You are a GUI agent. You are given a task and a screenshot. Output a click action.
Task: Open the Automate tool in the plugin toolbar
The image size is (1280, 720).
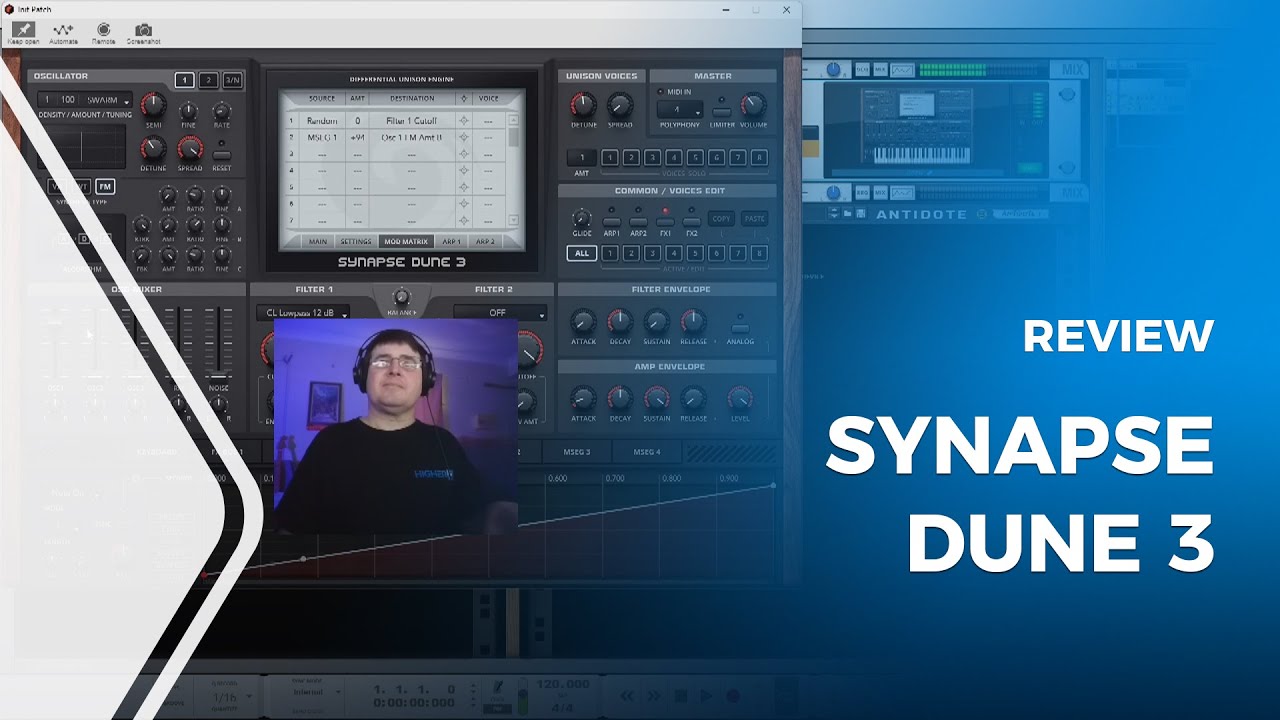point(63,29)
